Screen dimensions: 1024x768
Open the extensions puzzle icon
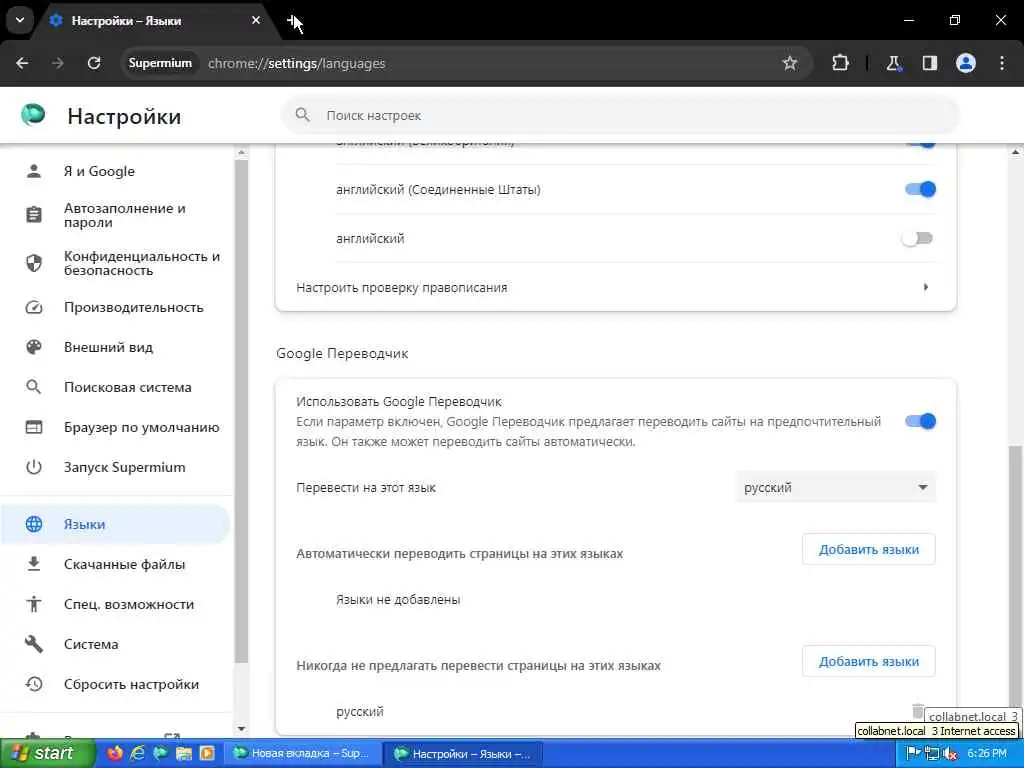tap(840, 63)
